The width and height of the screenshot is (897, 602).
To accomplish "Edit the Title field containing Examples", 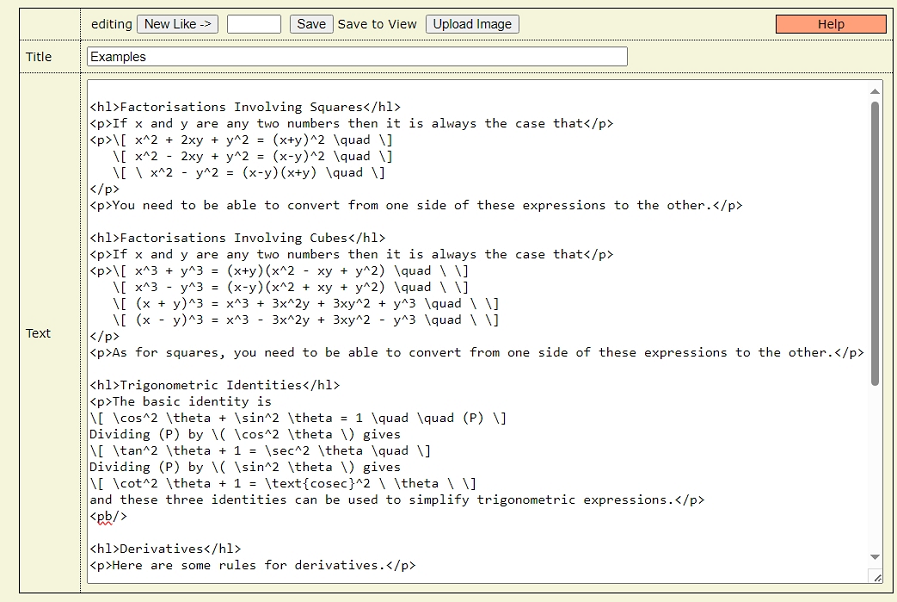I will tap(357, 57).
